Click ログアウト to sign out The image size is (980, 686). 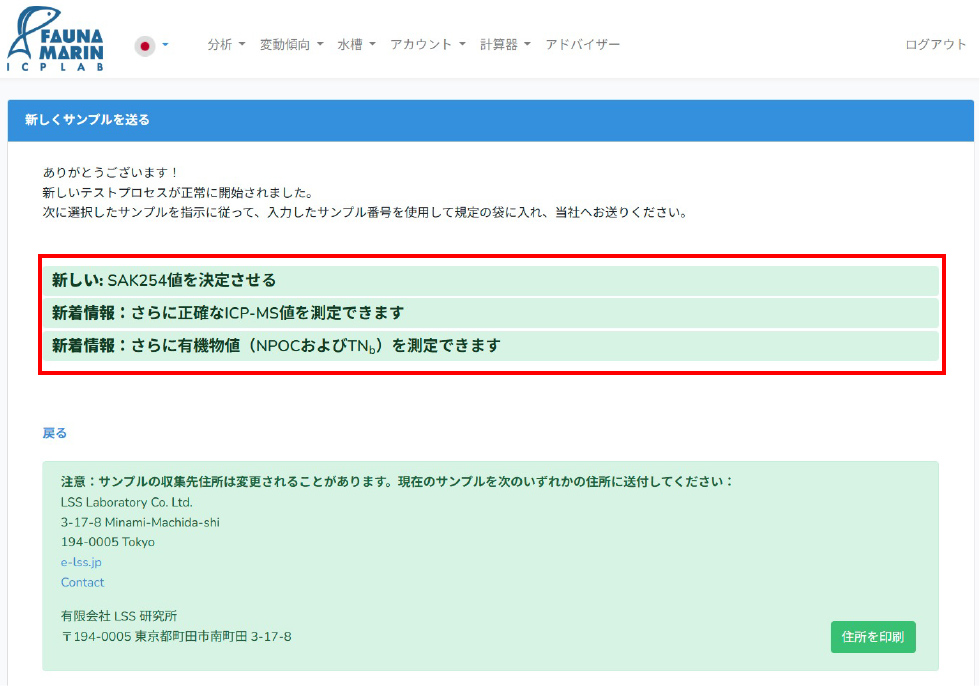click(935, 45)
